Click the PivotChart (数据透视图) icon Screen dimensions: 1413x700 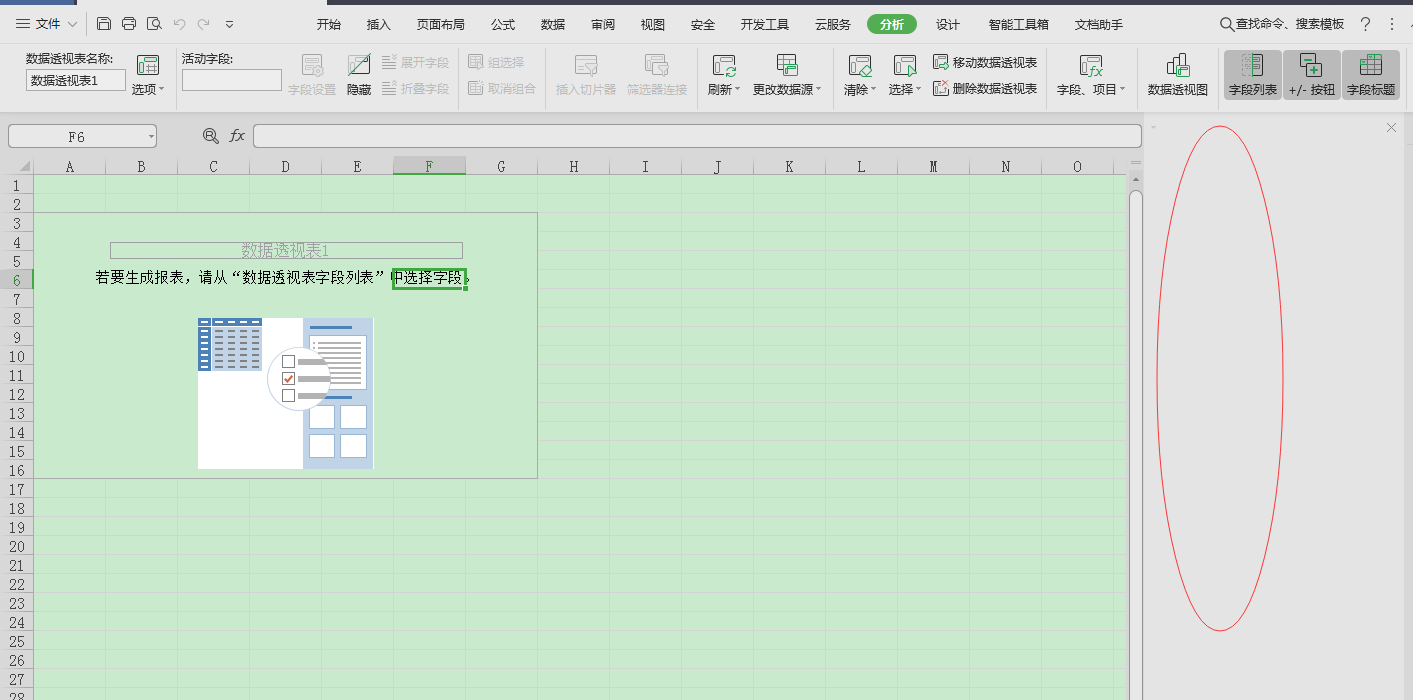[x=1177, y=67]
